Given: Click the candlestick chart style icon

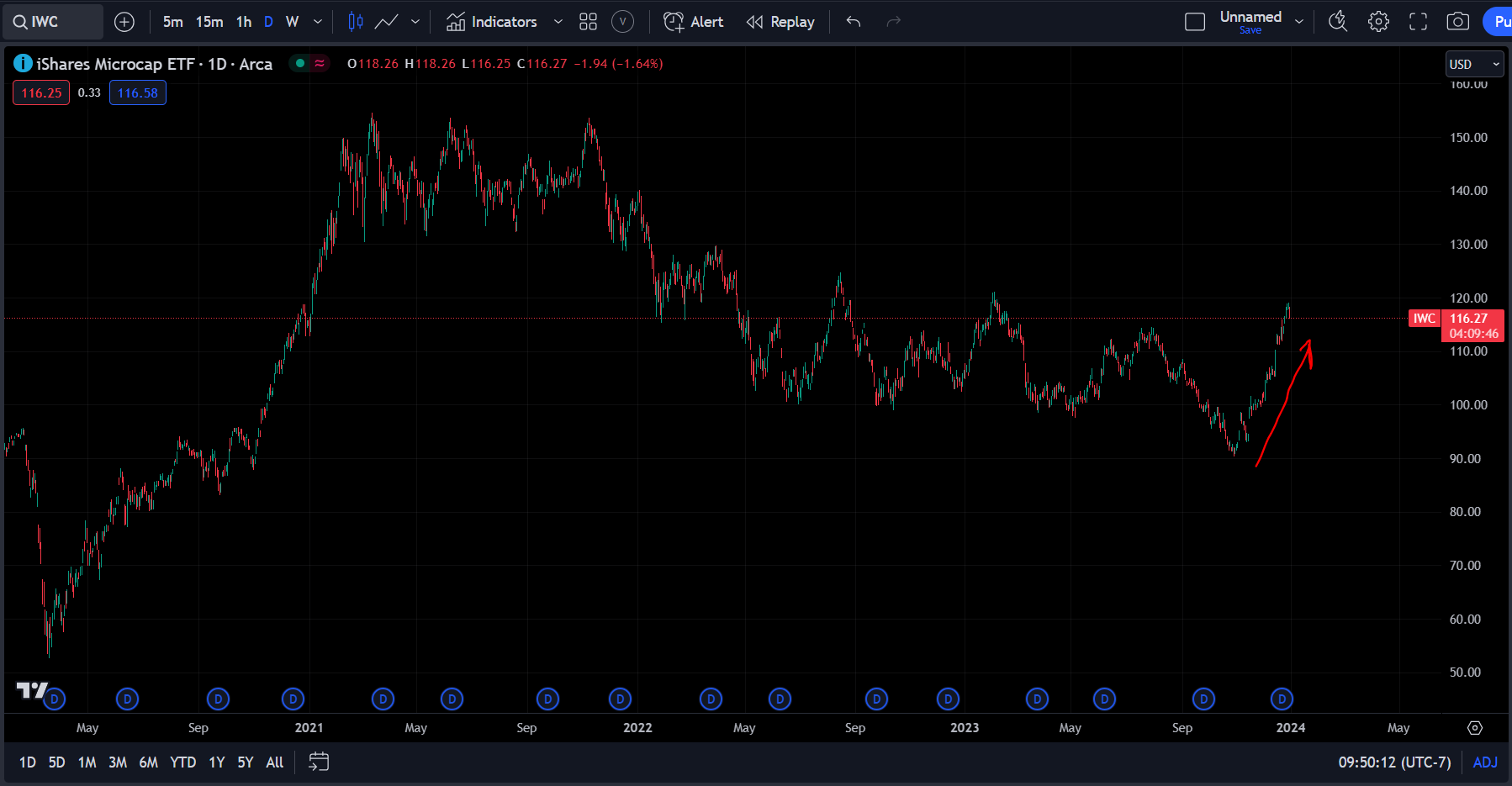Looking at the screenshot, I should click(356, 22).
